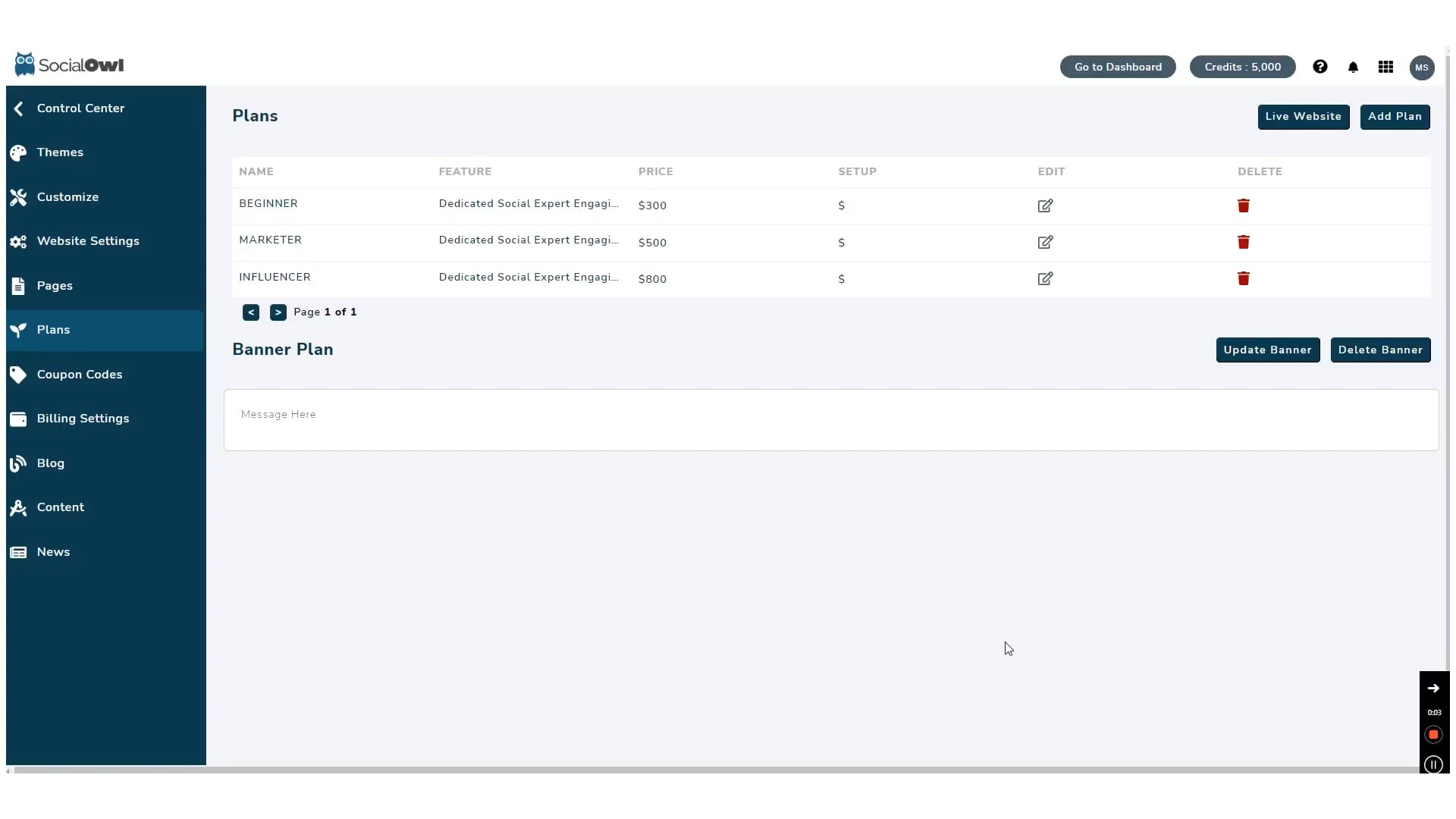Go back via Control Center chevron
The height and width of the screenshot is (819, 1456).
[x=18, y=108]
